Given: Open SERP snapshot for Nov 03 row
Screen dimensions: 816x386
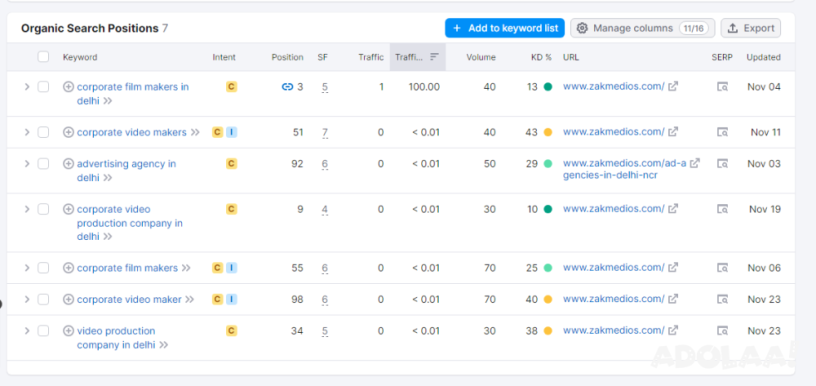Looking at the screenshot, I should pos(722,164).
